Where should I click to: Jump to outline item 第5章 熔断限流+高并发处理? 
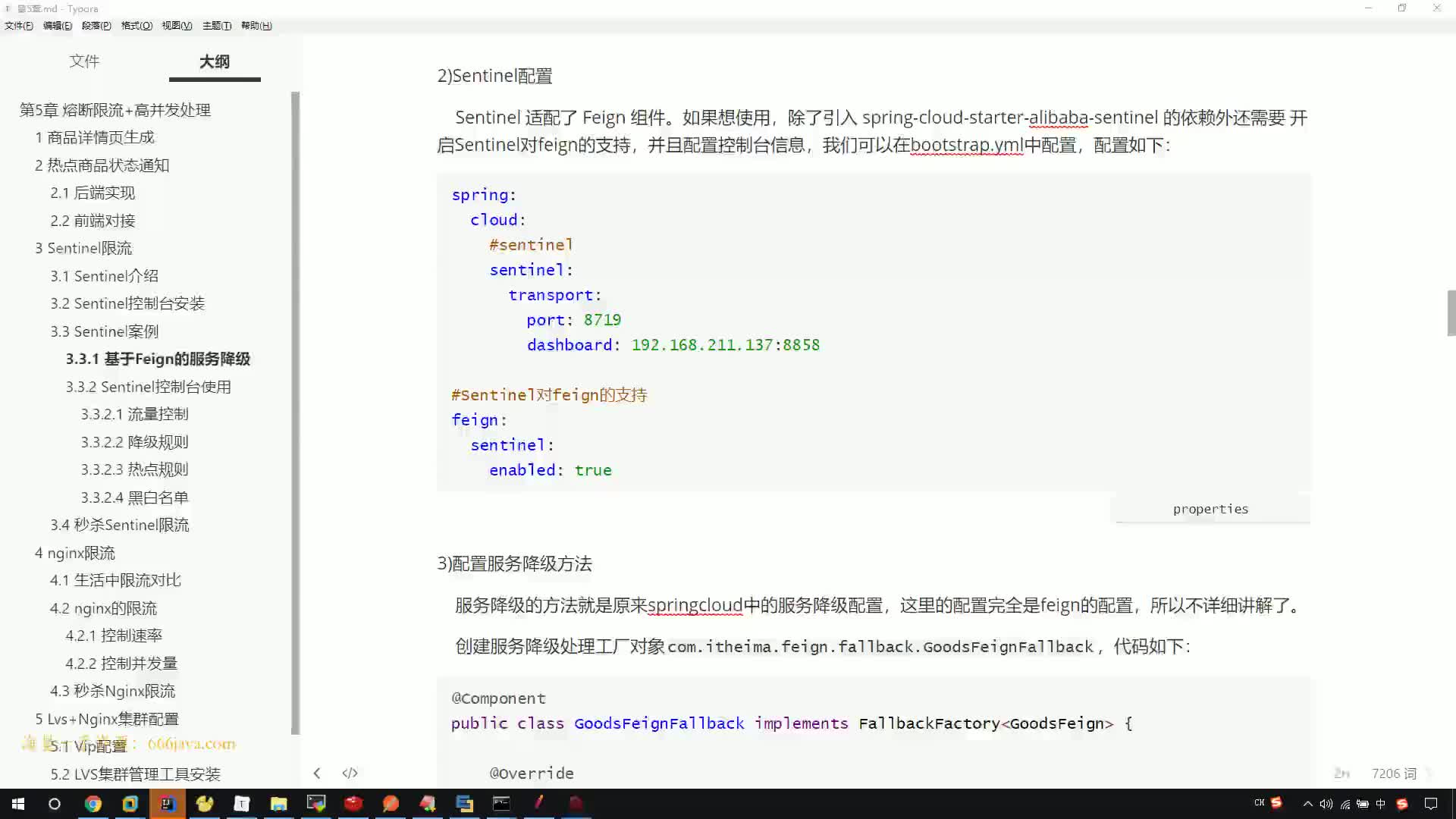(x=115, y=110)
